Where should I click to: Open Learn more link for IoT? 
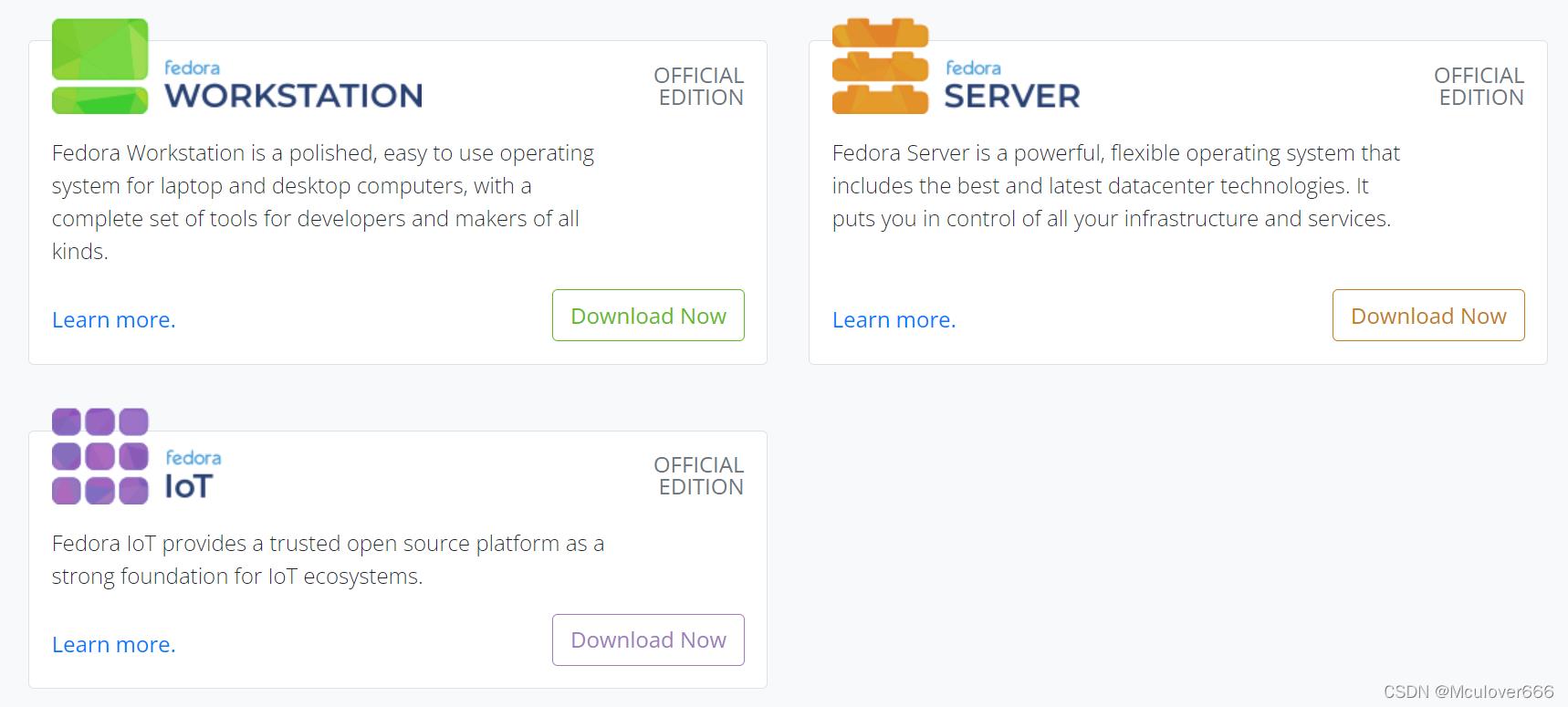click(x=114, y=645)
